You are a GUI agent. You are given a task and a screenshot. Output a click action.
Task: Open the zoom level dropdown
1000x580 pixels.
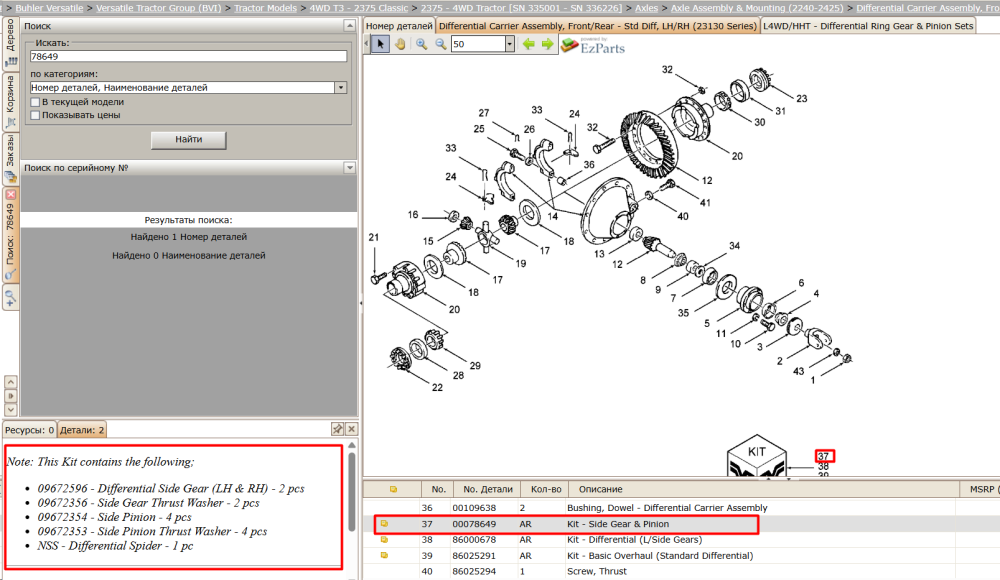(510, 44)
